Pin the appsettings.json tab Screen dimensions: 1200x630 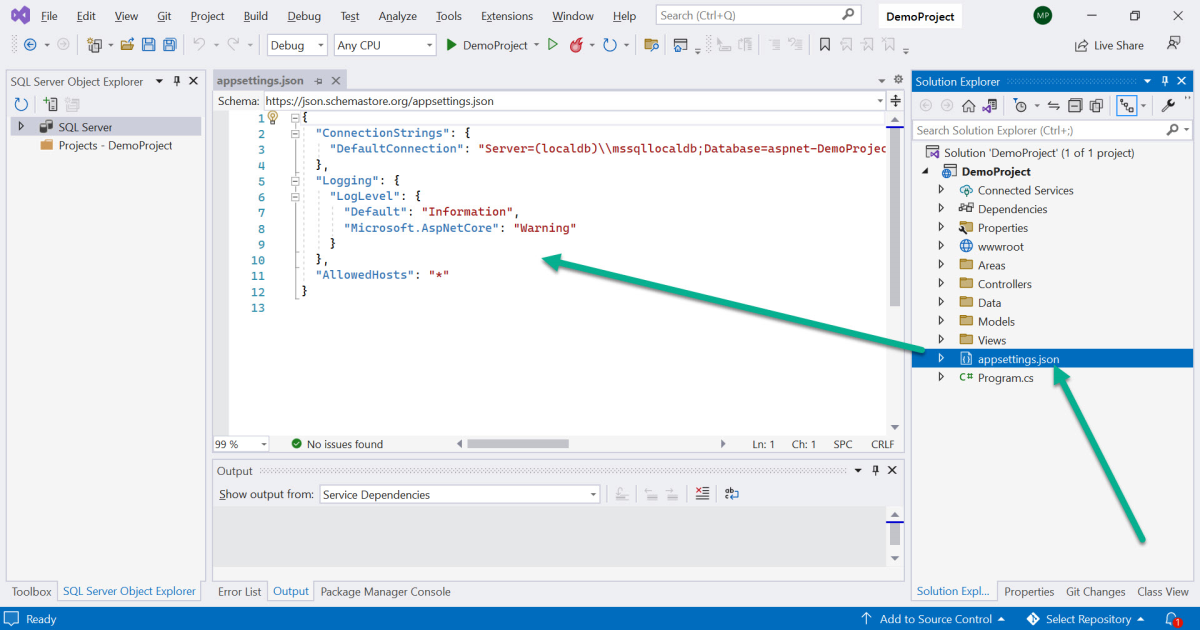[319, 81]
